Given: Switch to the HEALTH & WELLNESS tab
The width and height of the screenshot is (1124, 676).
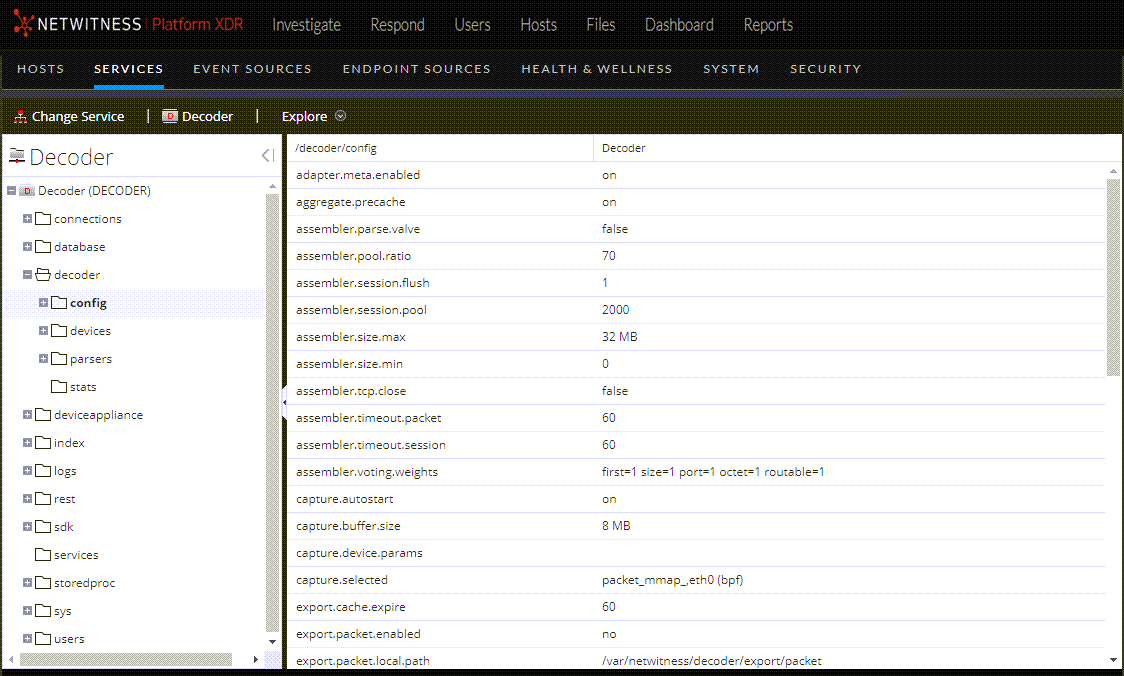Looking at the screenshot, I should [597, 69].
